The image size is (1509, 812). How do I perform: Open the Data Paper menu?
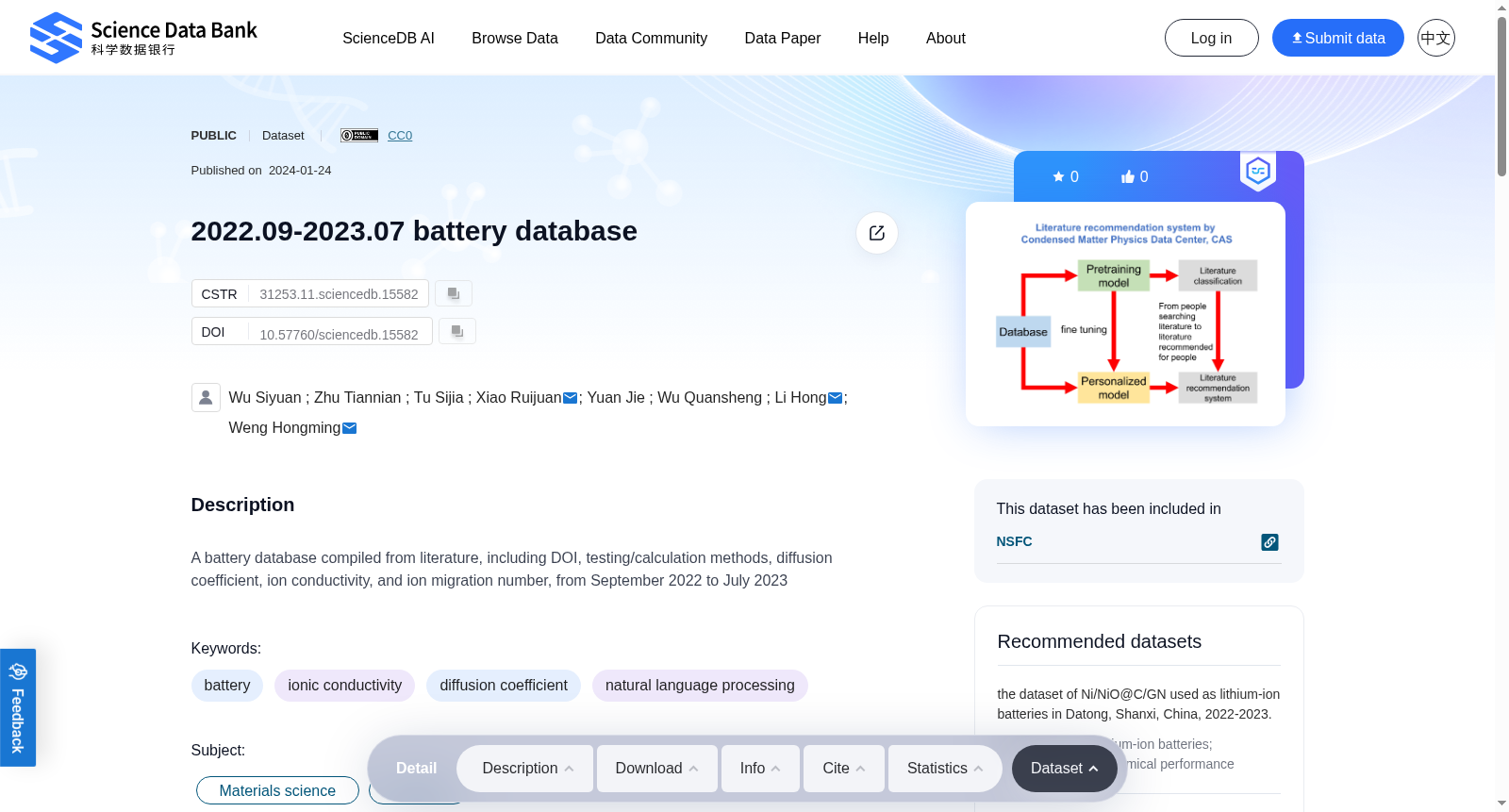coord(783,38)
